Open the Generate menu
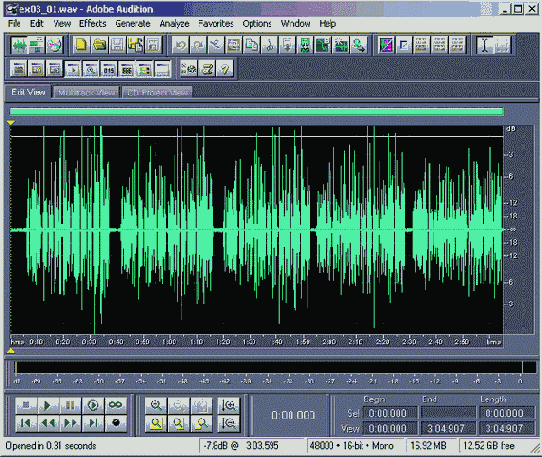The image size is (542, 457). 133,24
